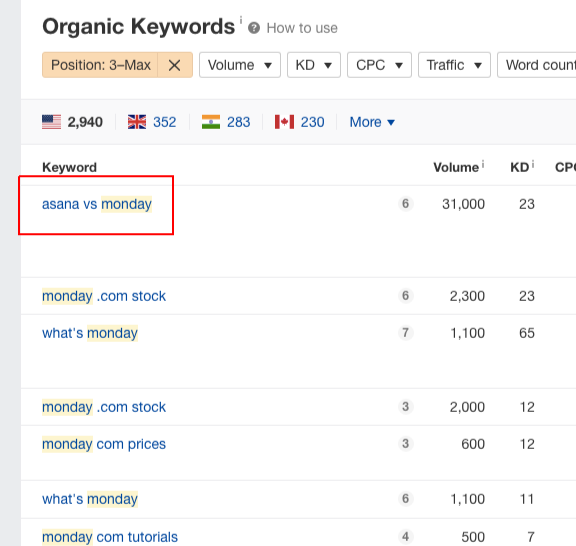Select the India flag 283 tab

point(226,122)
